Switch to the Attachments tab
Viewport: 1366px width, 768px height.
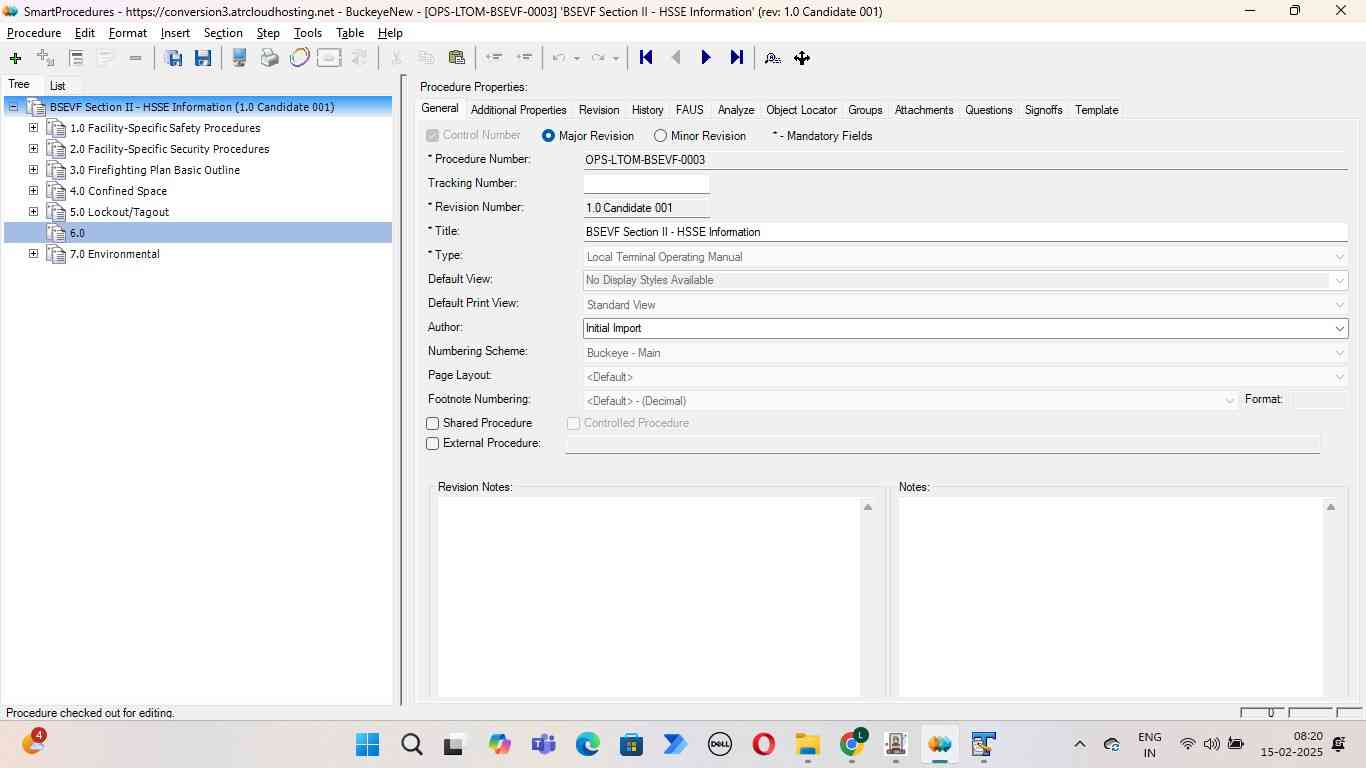click(x=924, y=110)
